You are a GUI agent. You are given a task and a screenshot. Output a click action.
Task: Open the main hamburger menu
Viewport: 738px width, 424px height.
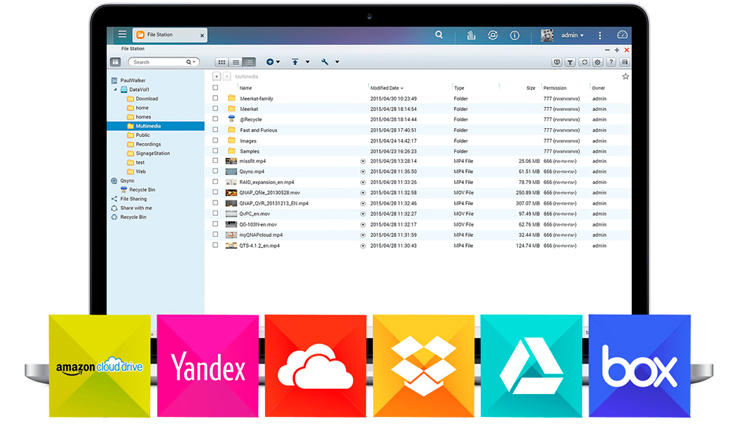coord(122,35)
